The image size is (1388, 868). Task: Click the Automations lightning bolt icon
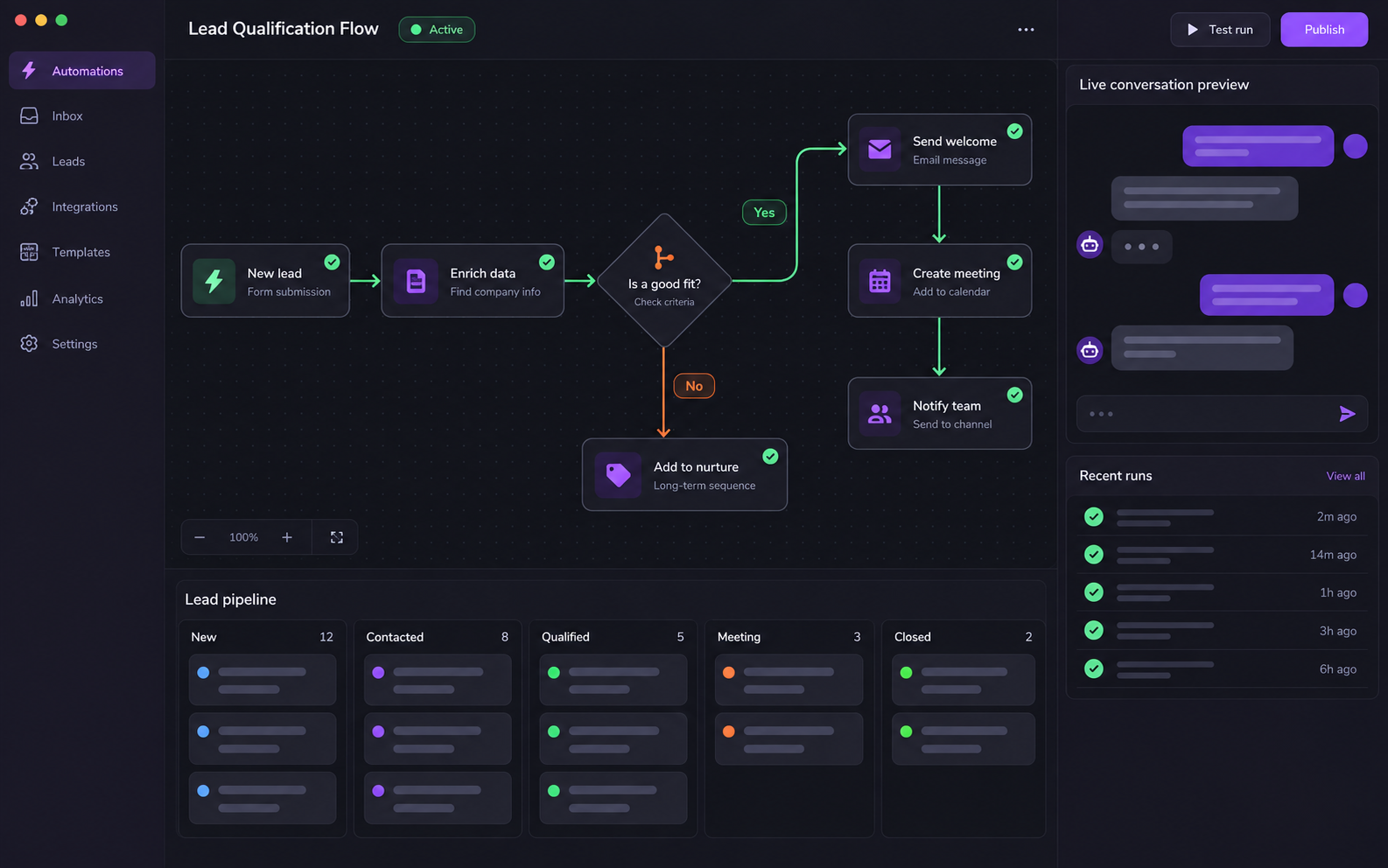29,70
